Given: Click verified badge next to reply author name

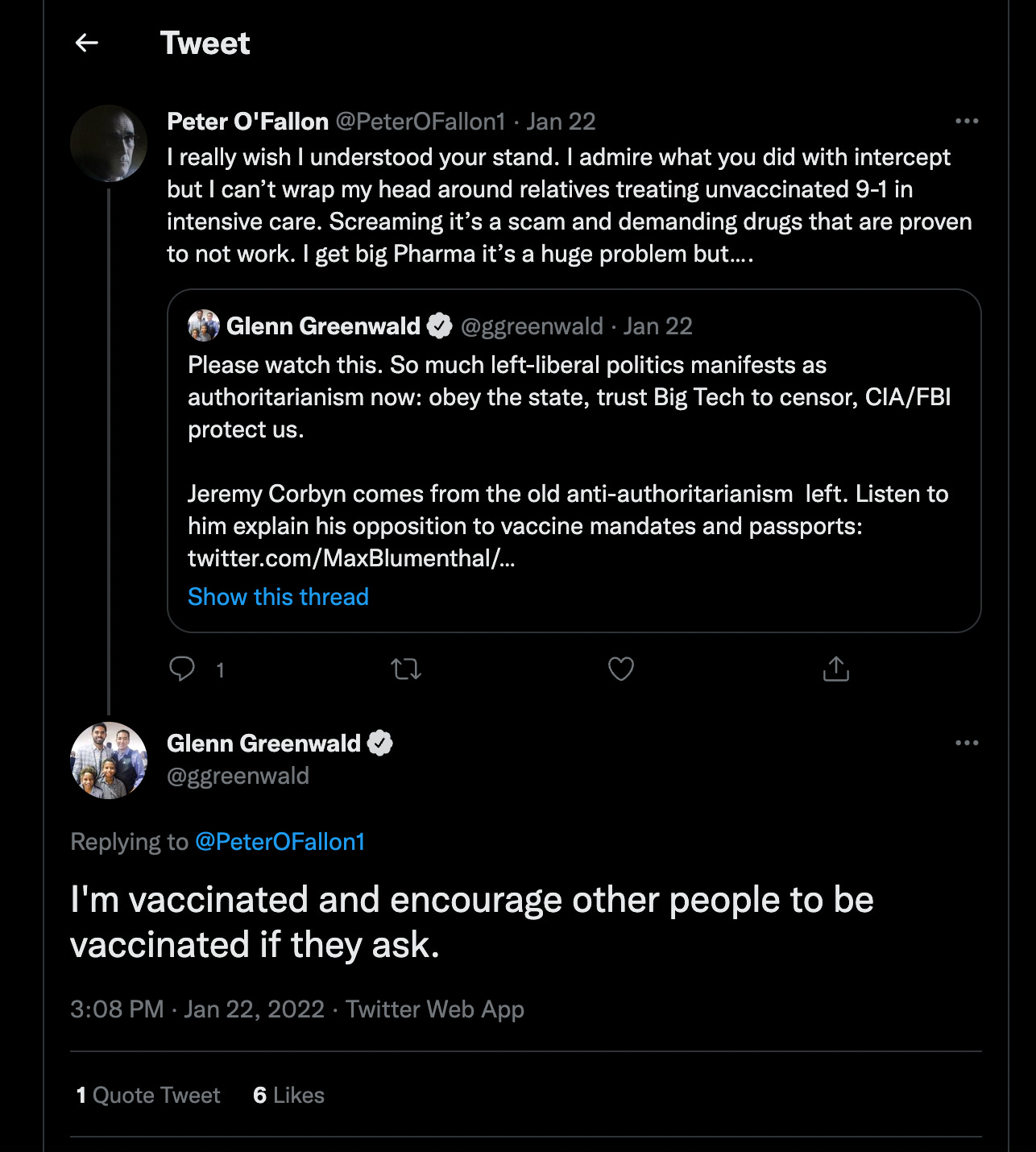Looking at the screenshot, I should [x=380, y=743].
